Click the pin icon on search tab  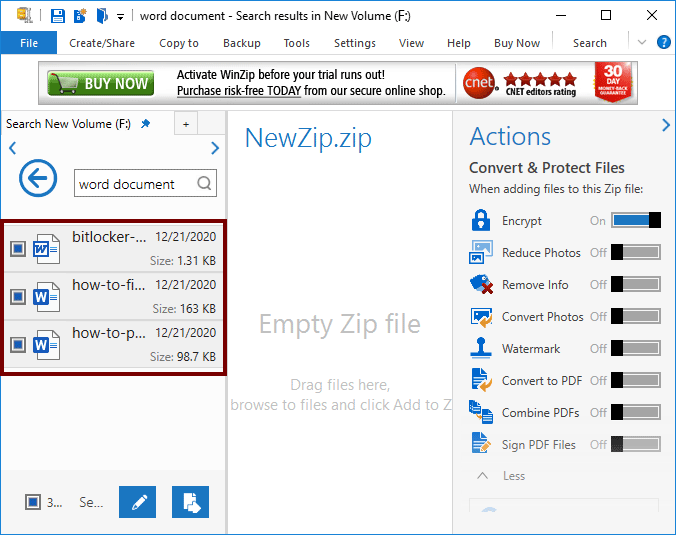[x=146, y=124]
